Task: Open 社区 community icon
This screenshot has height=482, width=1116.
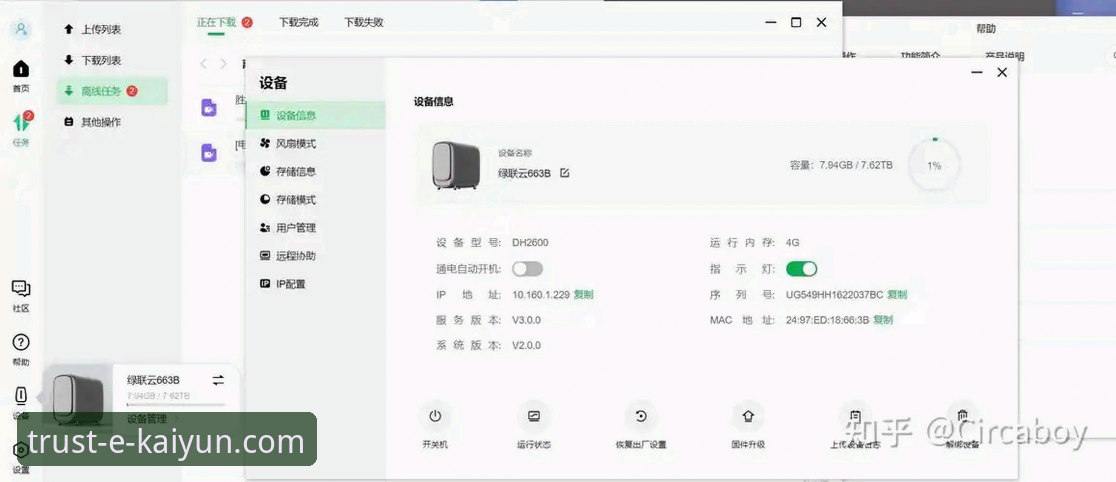Action: pos(21,288)
